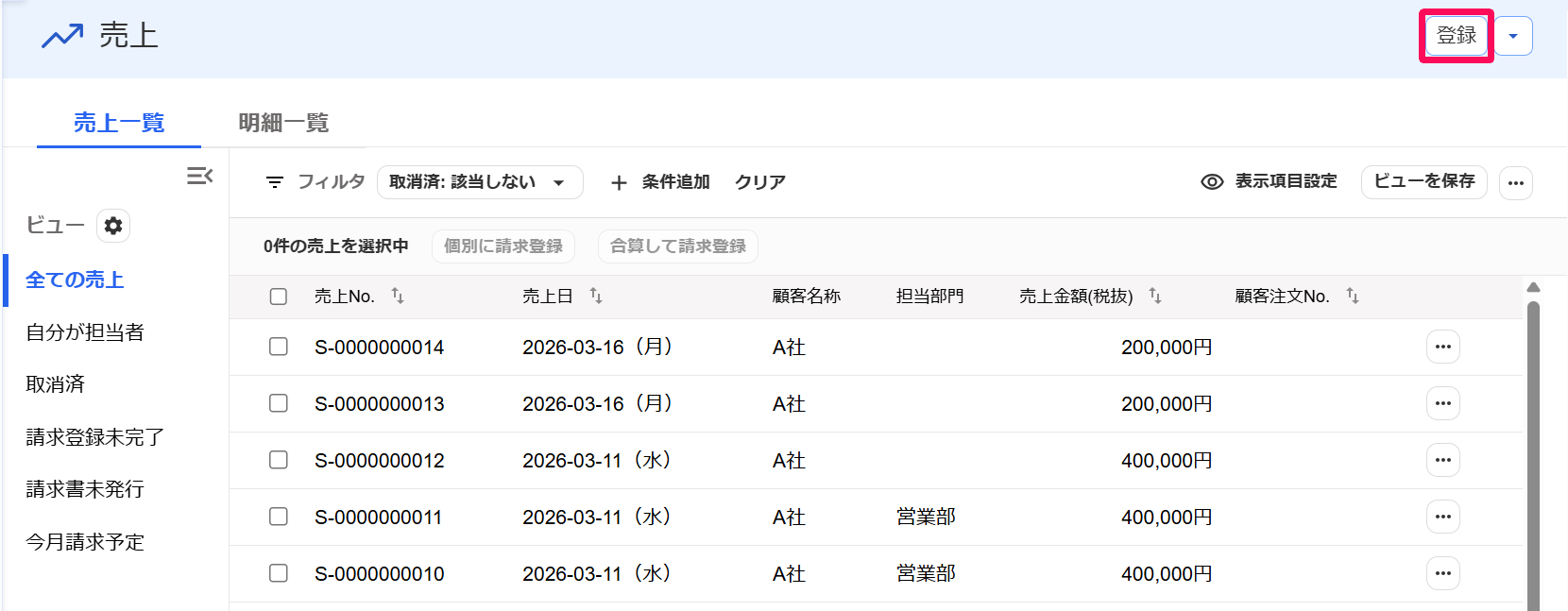Select 取消済 view
This screenshot has width=1568, height=611.
pyautogui.click(x=56, y=384)
